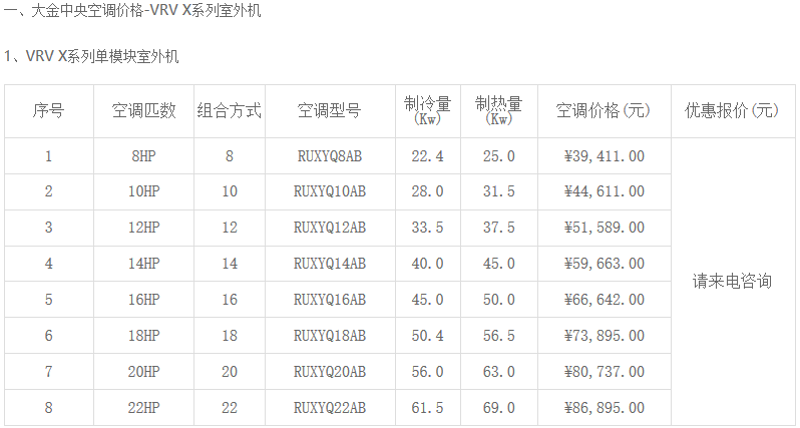Click cooling capacity value 50.4

pyautogui.click(x=428, y=336)
